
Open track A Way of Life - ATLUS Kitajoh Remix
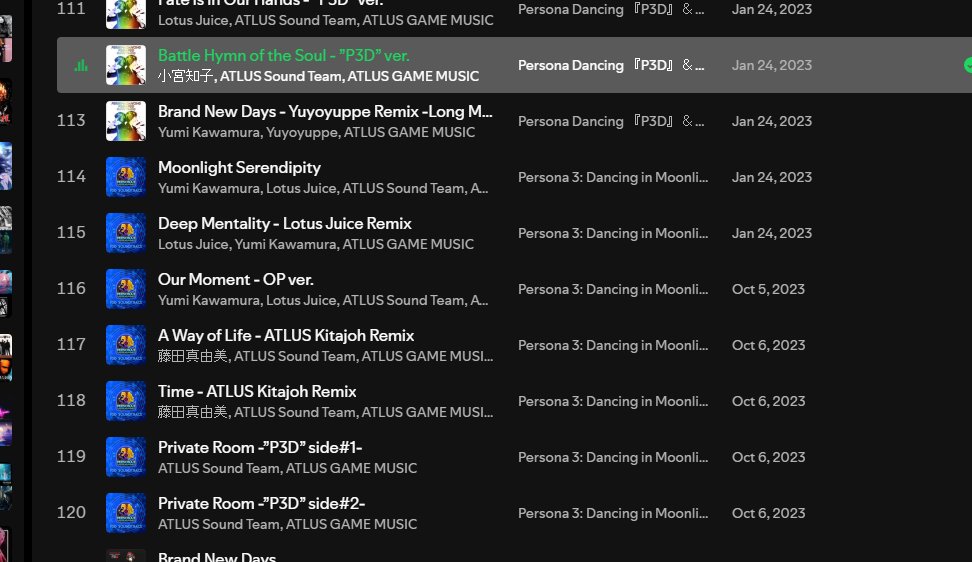click(286, 335)
